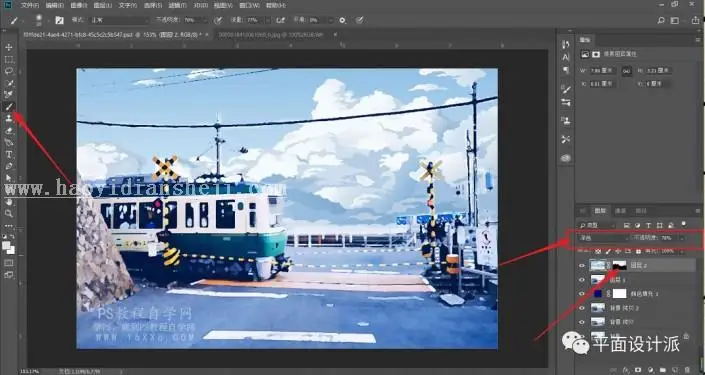Toggle the layer filtering switch on/off
The image size is (705, 375).
[684, 224]
